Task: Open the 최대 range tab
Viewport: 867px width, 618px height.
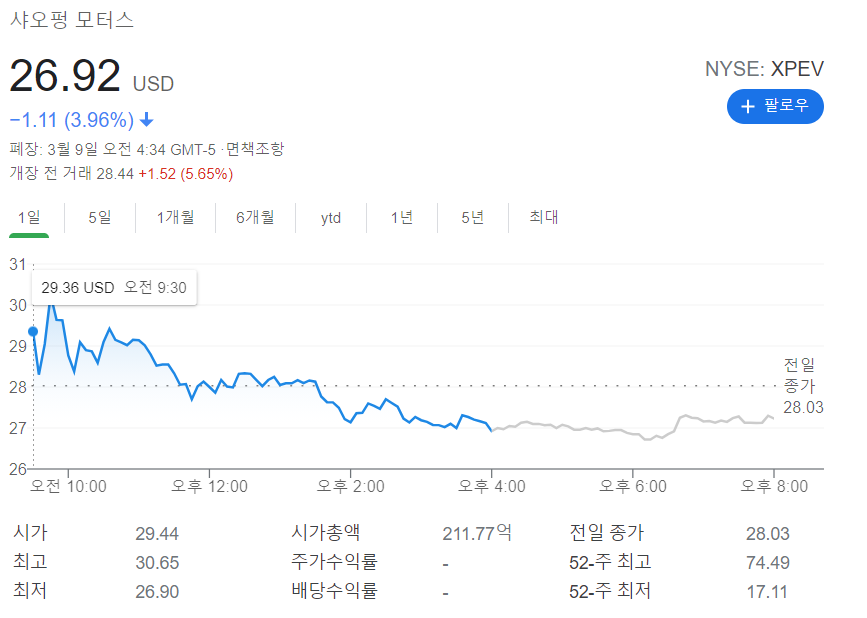Action: 544,217
